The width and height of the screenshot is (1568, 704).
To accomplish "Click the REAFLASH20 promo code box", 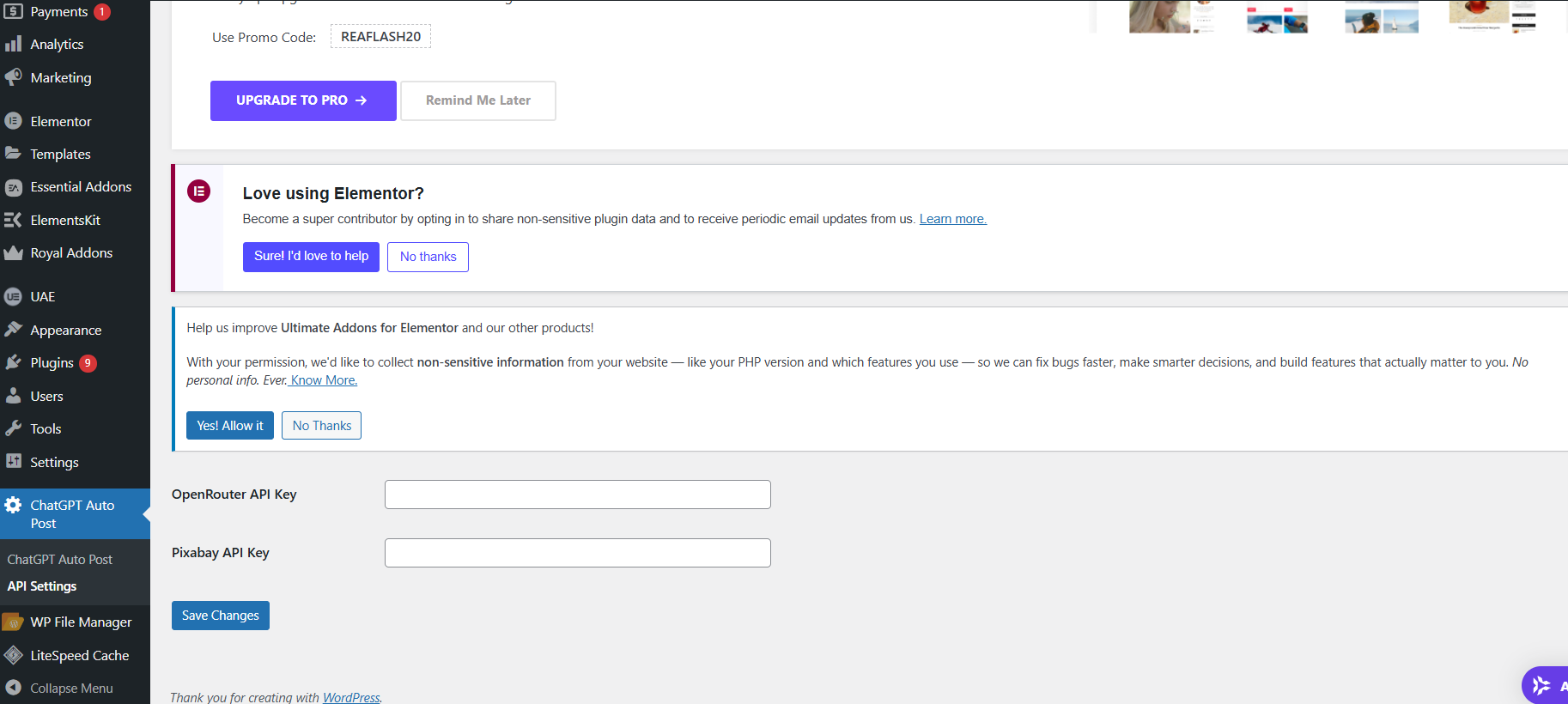I will pyautogui.click(x=380, y=37).
